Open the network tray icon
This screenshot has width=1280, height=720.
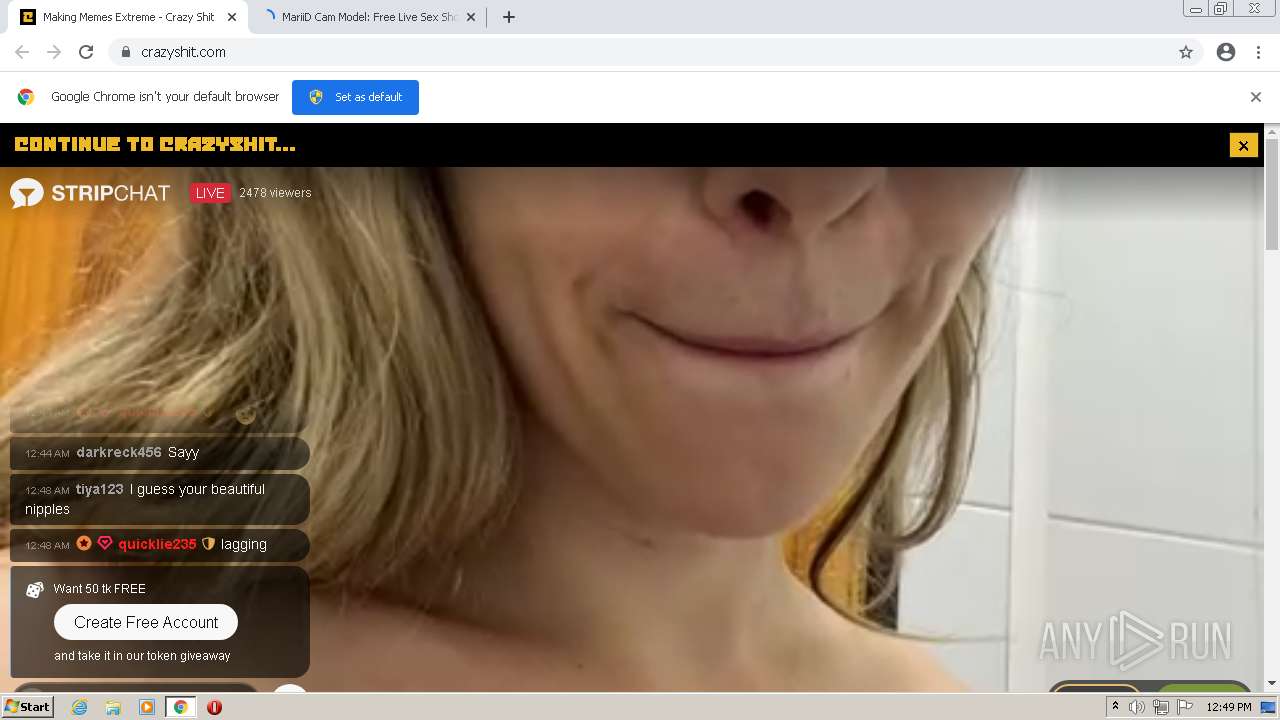[1161, 707]
